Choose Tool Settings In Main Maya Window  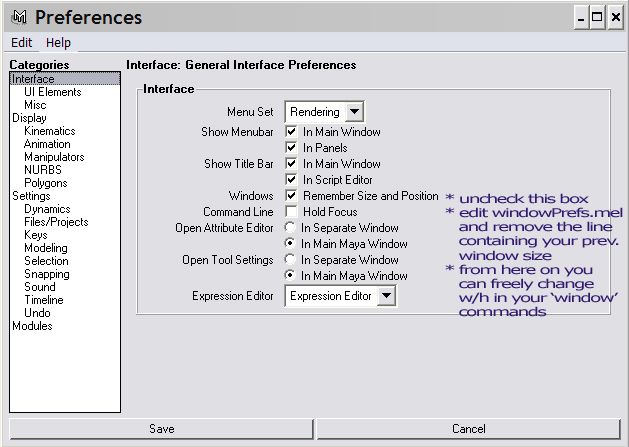coord(290,276)
